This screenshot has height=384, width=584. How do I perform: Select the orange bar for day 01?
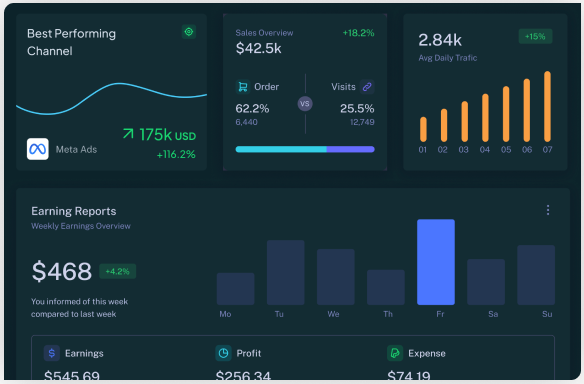coord(423,129)
